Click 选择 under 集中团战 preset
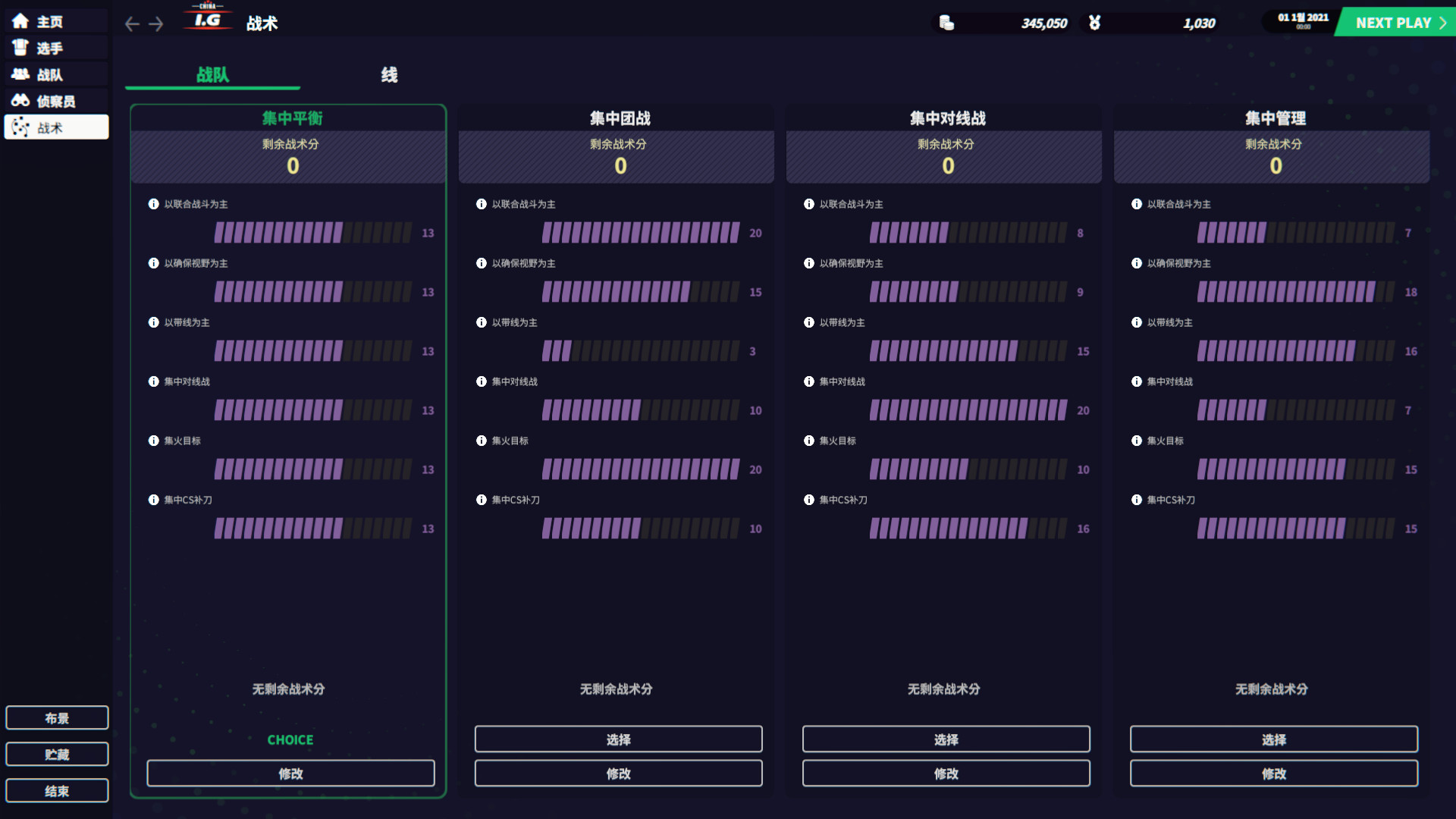The height and width of the screenshot is (819, 1456). [x=618, y=739]
